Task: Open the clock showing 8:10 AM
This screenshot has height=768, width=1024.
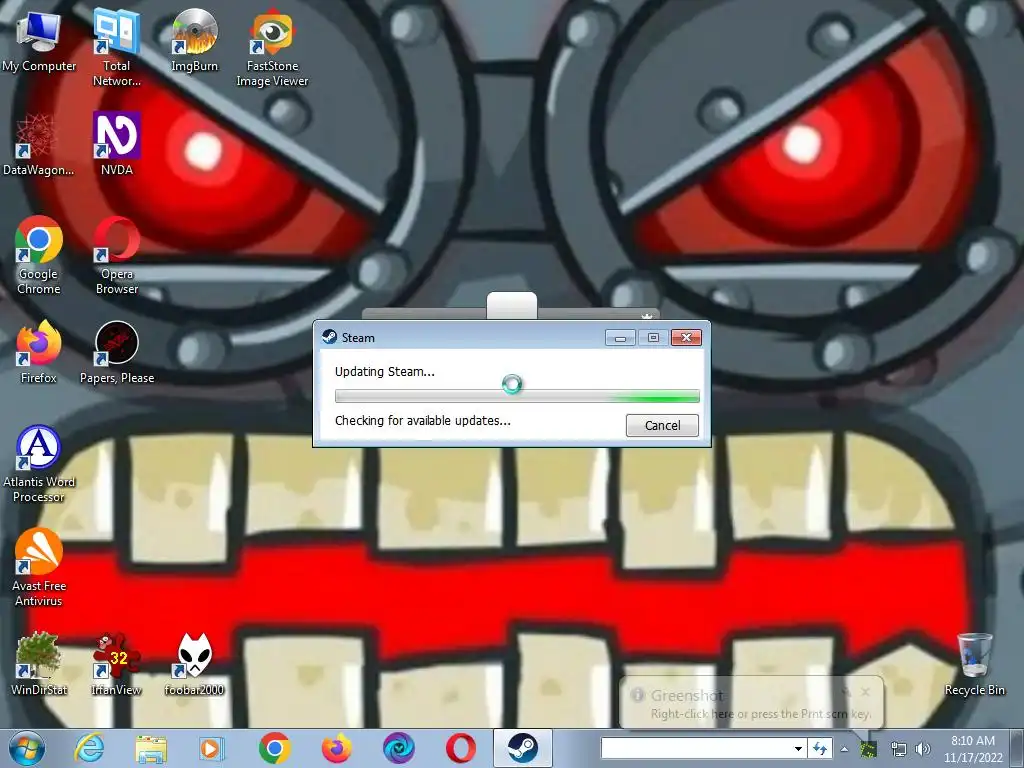Action: pos(973,748)
